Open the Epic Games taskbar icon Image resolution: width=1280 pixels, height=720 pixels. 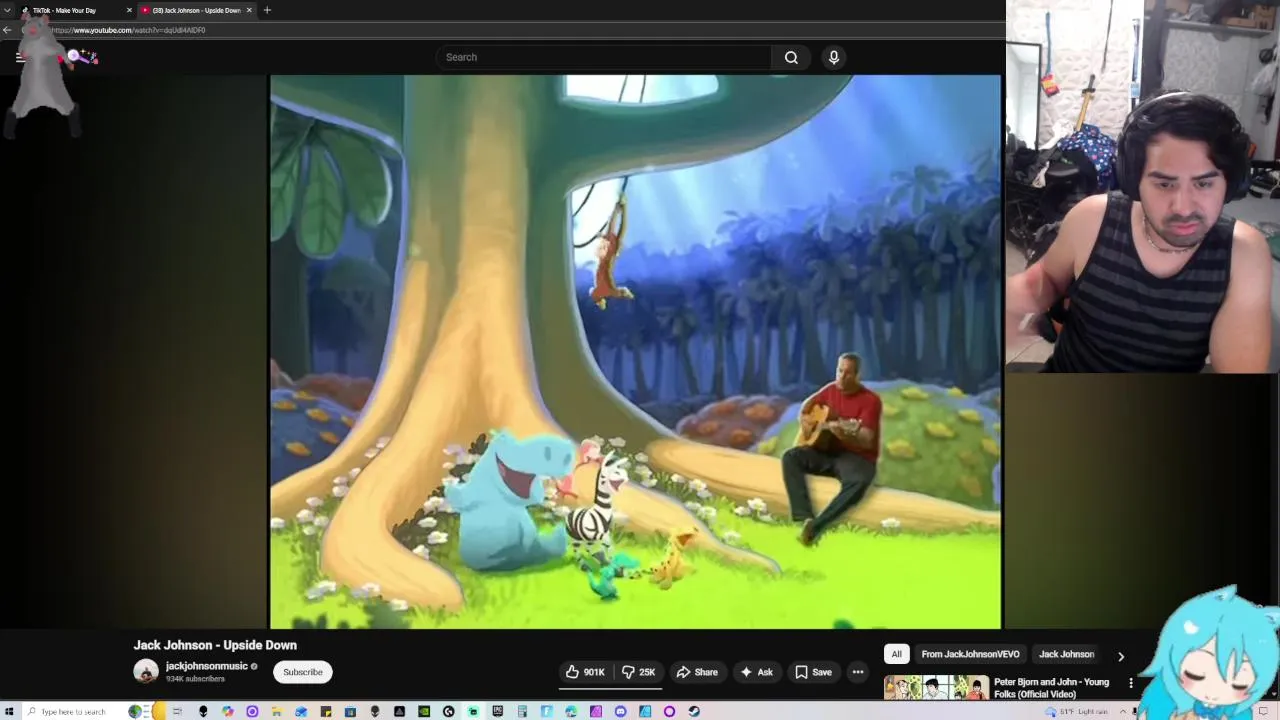click(498, 711)
